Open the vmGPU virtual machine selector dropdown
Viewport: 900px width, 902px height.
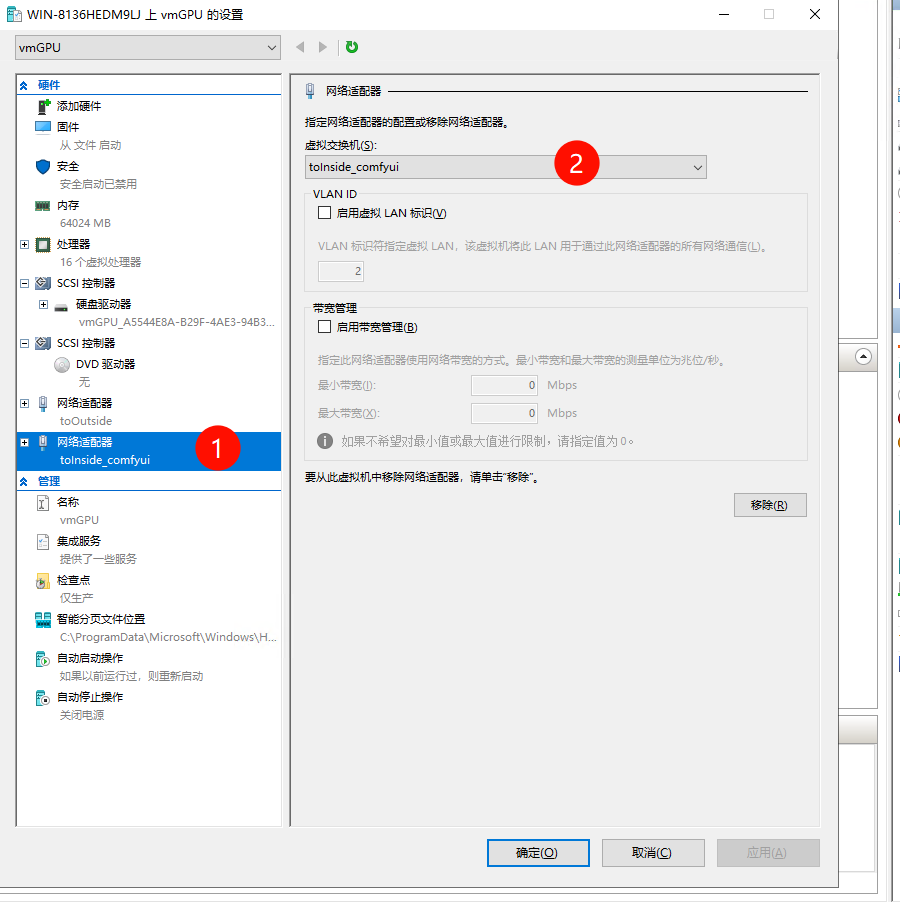pyautogui.click(x=148, y=47)
